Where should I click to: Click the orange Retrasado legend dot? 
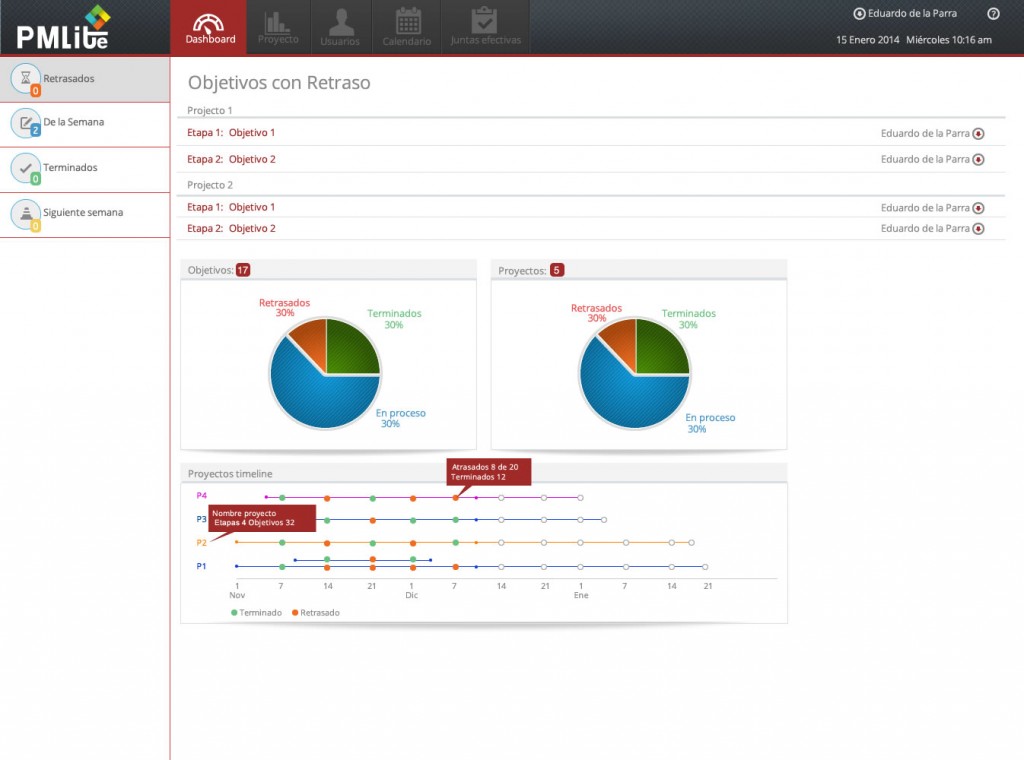pyautogui.click(x=295, y=612)
